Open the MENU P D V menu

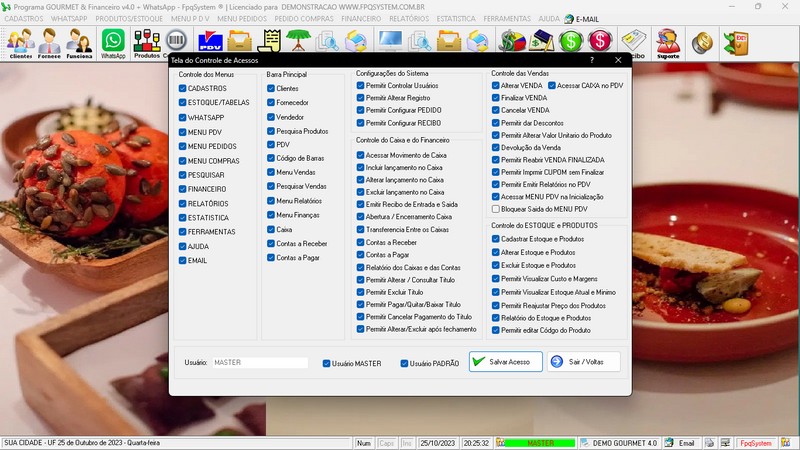(x=190, y=19)
